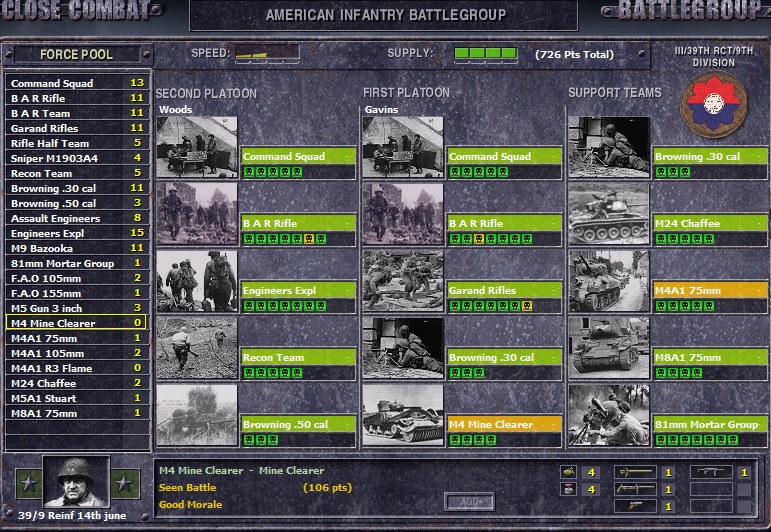Click the smoke canister ammo icon
Screen dimensions: 771x532
(568, 489)
